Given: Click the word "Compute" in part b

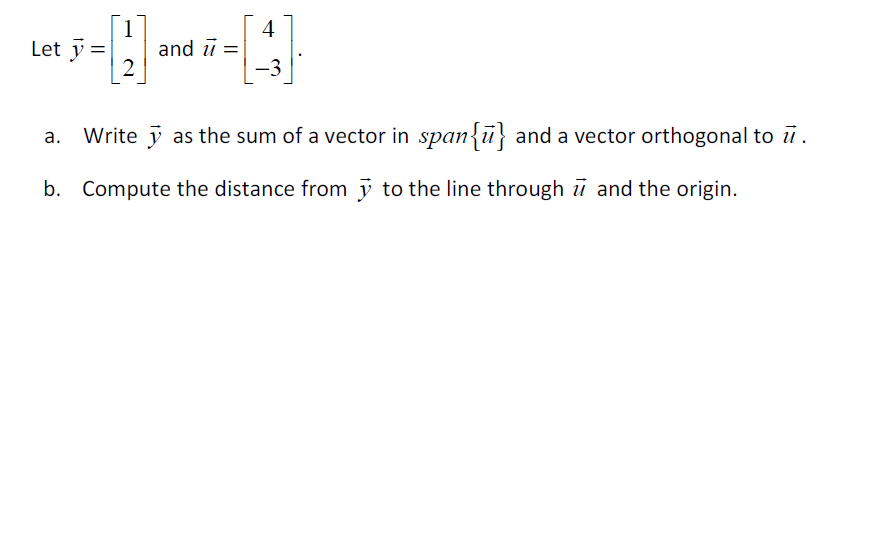Looking at the screenshot, I should click(x=127, y=189).
